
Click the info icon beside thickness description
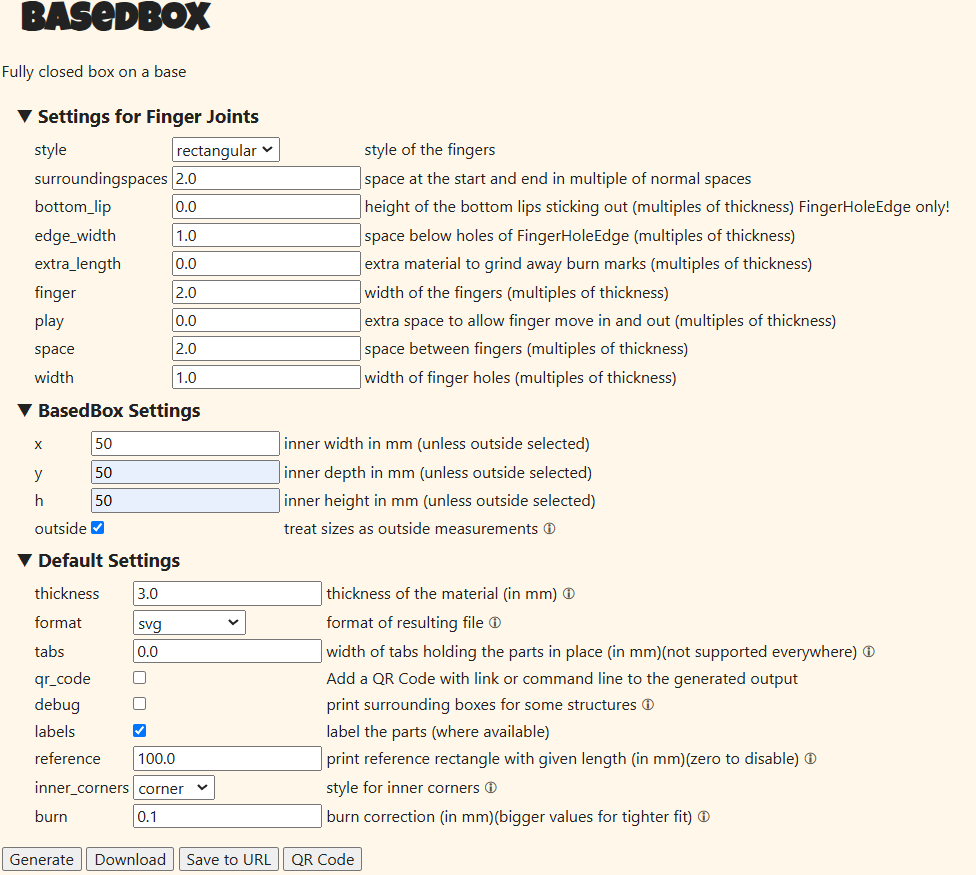pyautogui.click(x=568, y=594)
